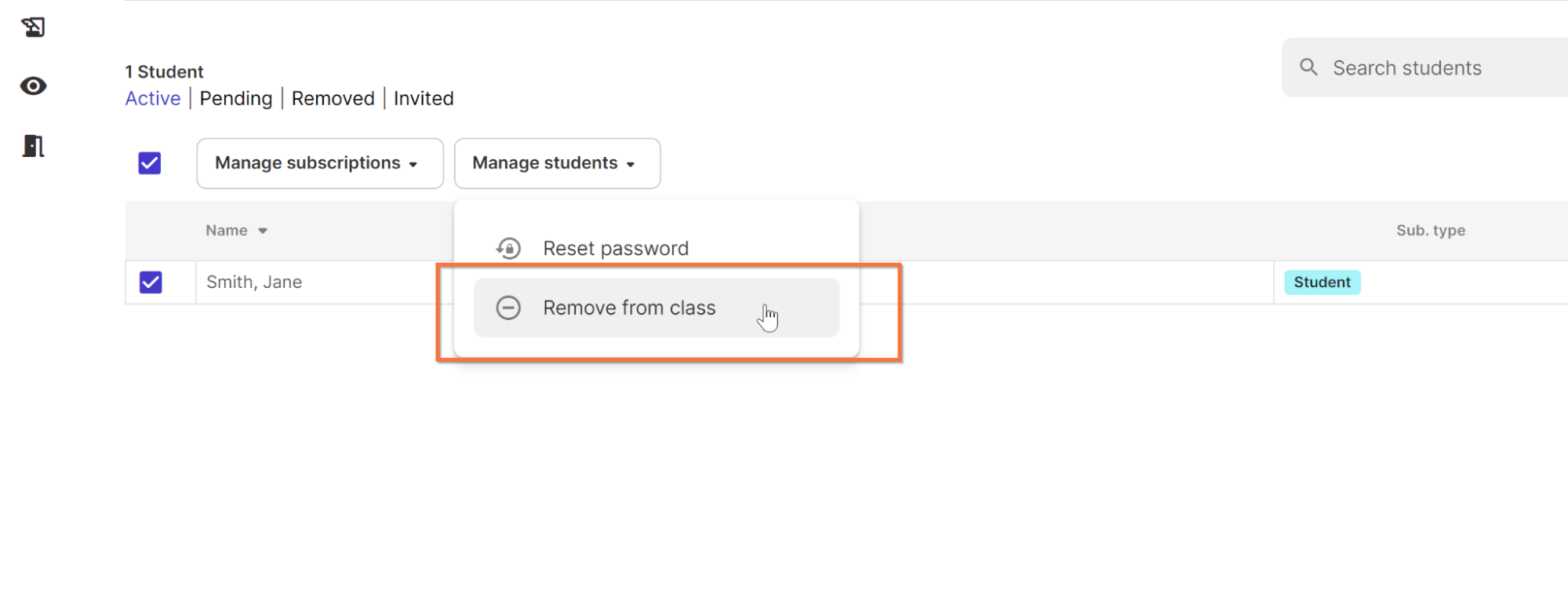Click the minus circle remove icon
The height and width of the screenshot is (601, 1568).
508,308
